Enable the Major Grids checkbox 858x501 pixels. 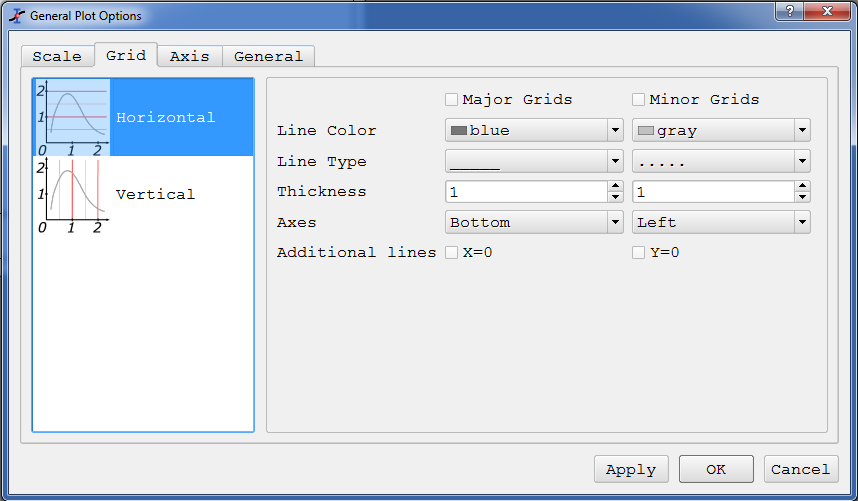pos(451,100)
